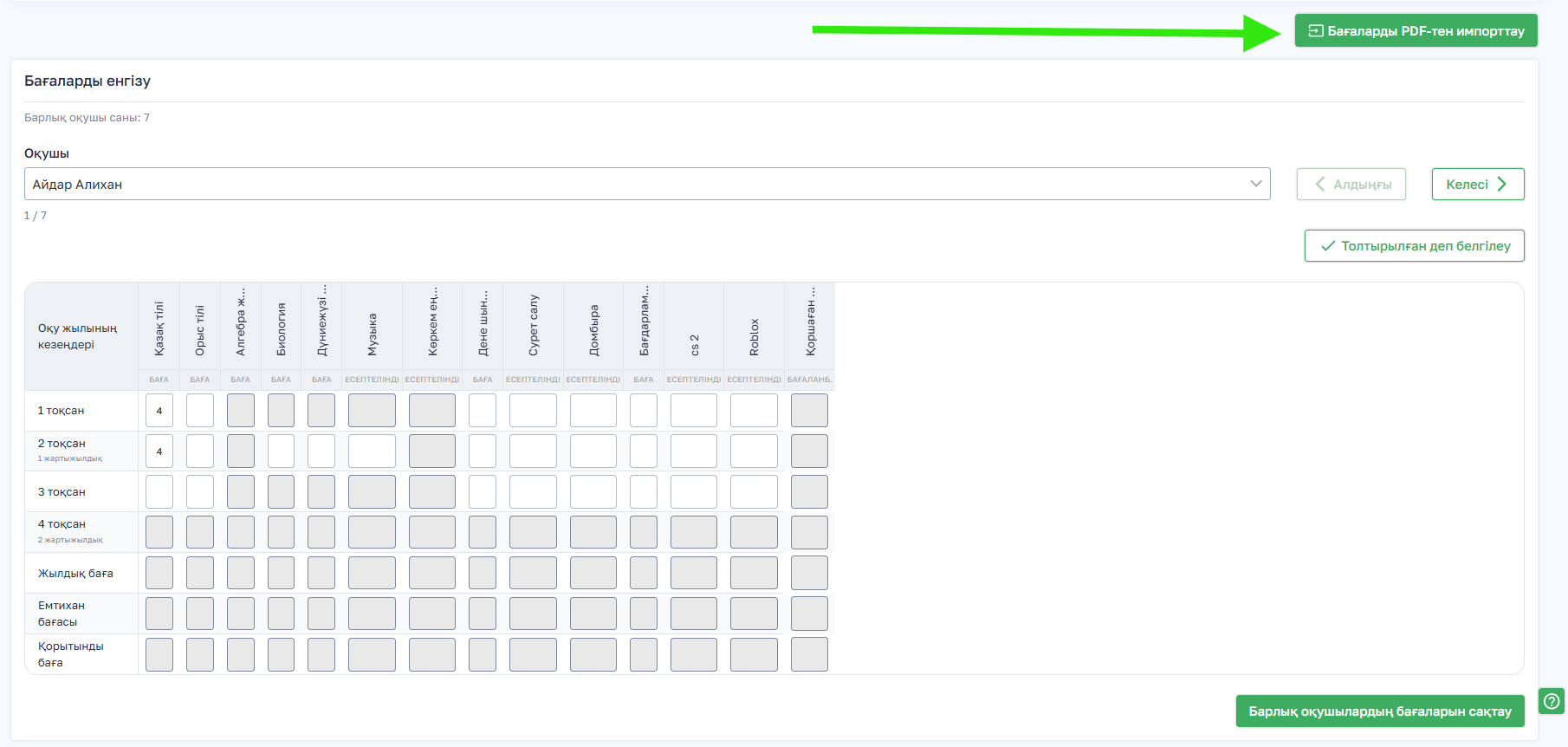Viewport: 1568px width, 747px height.
Task: Click the checkmark icon on Толтырылған деп белгілеу
Action: click(x=1327, y=246)
